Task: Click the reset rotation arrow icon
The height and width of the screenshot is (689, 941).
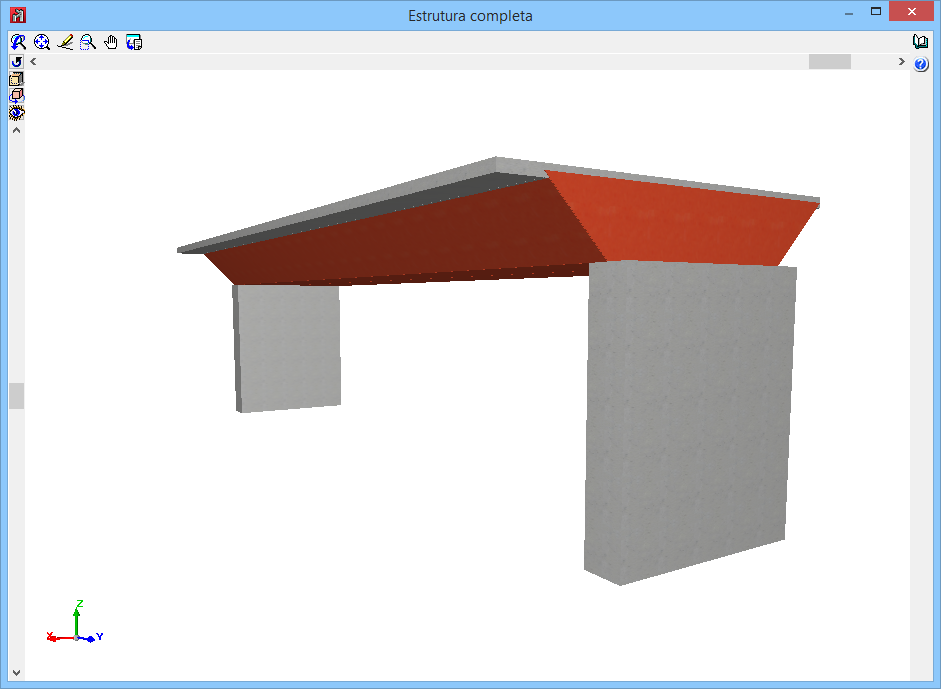Action: point(17,61)
